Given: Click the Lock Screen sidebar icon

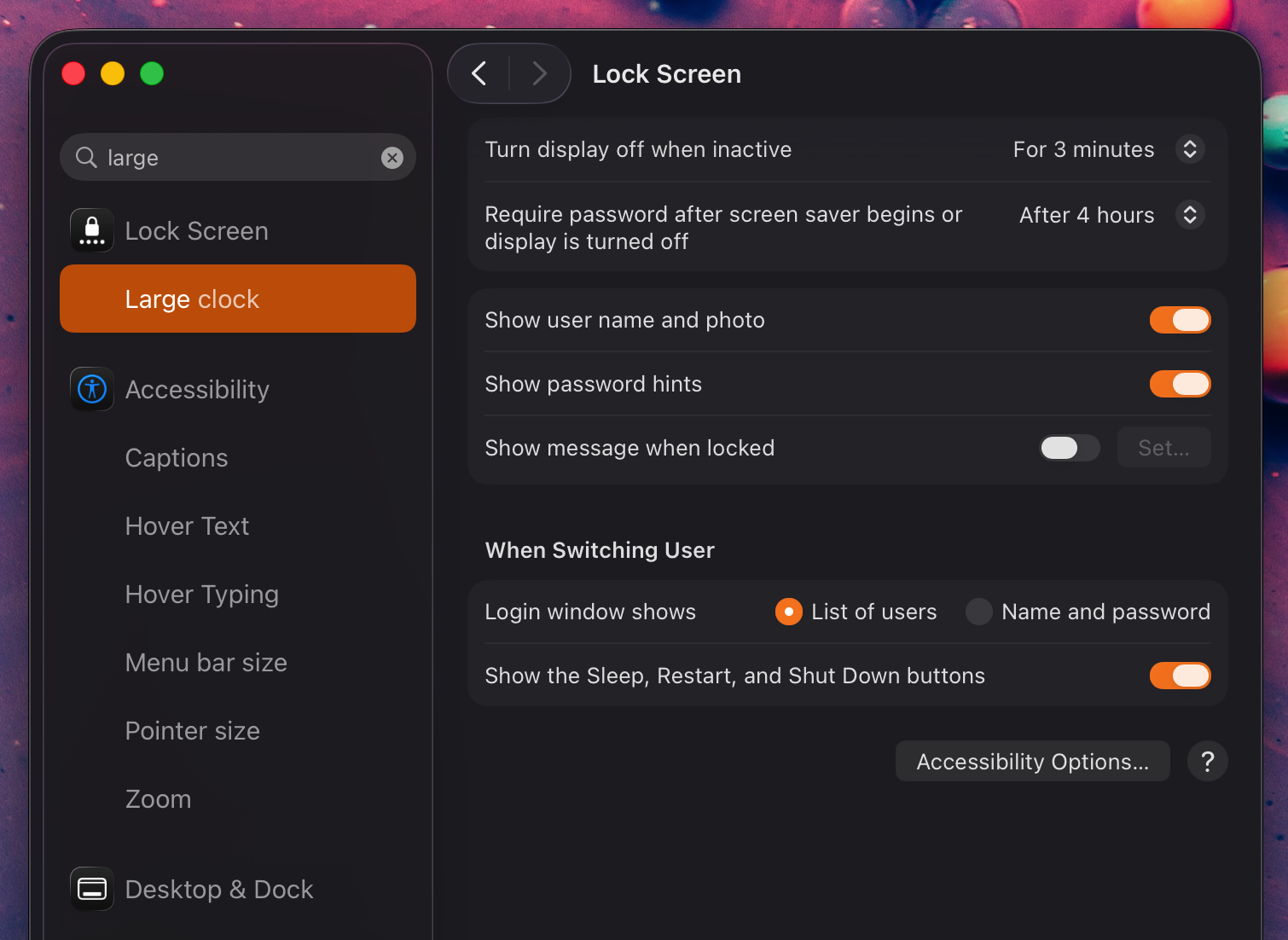Looking at the screenshot, I should [92, 230].
